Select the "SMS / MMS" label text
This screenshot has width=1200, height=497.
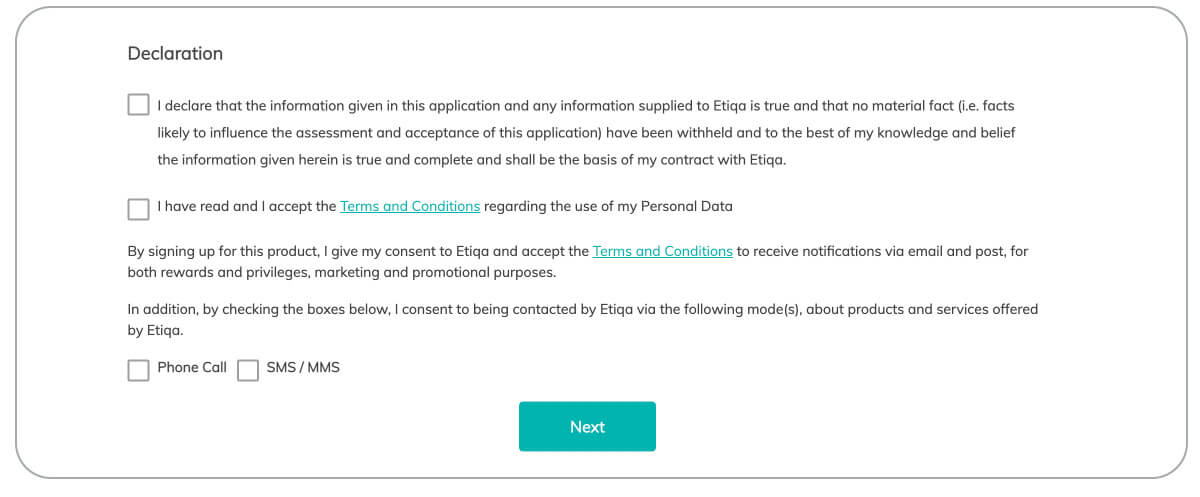303,367
